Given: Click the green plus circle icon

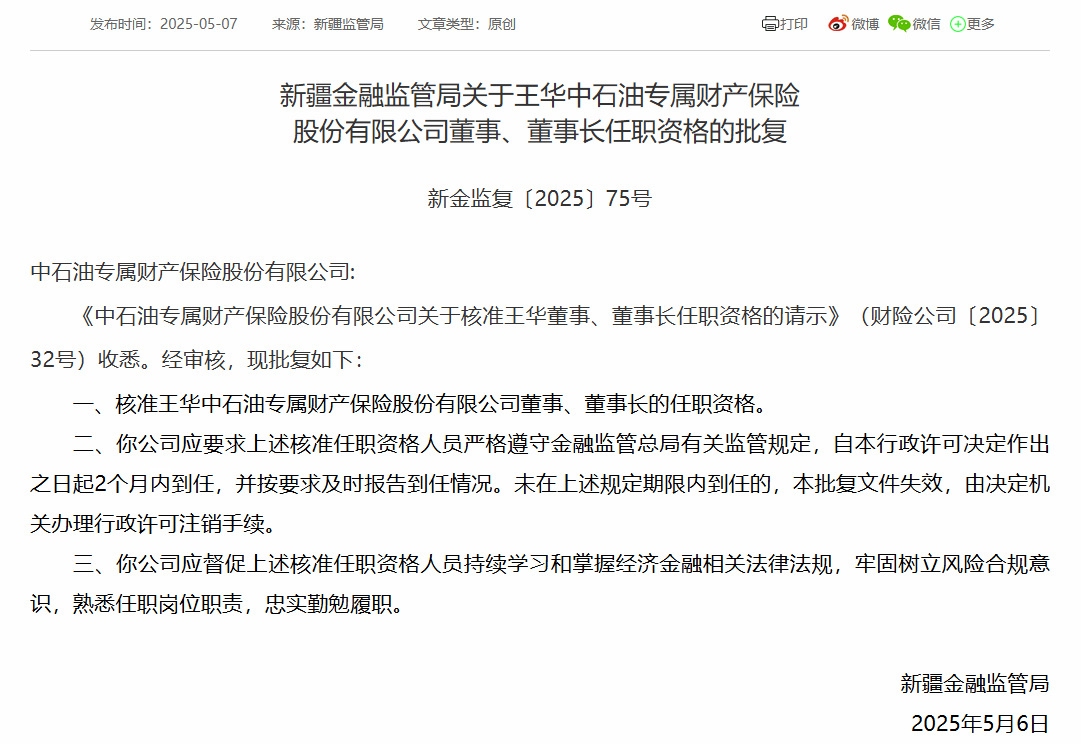Looking at the screenshot, I should [x=958, y=24].
